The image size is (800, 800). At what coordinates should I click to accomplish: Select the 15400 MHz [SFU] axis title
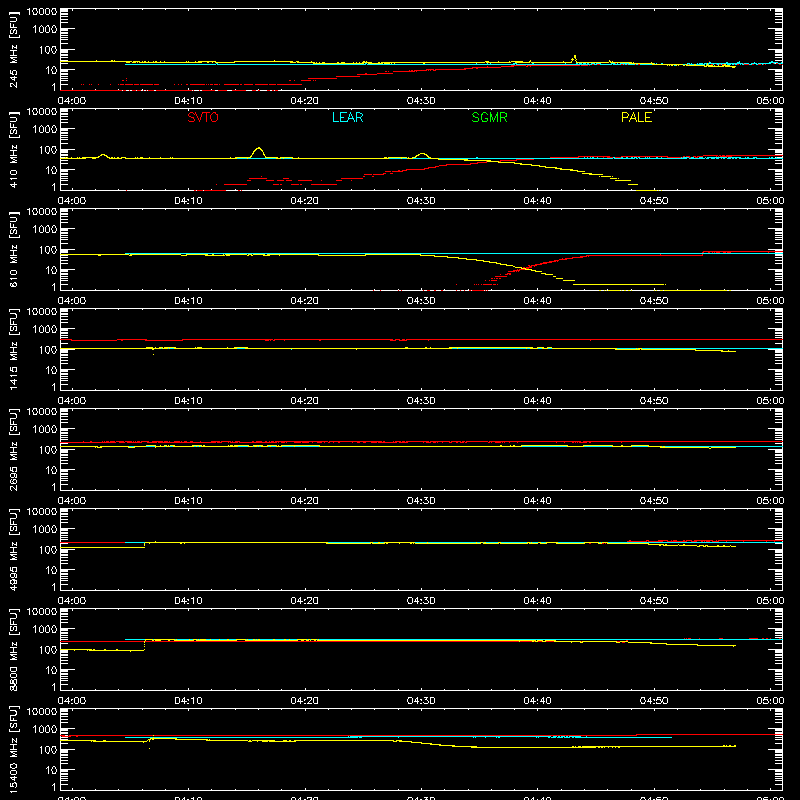click(x=14, y=749)
